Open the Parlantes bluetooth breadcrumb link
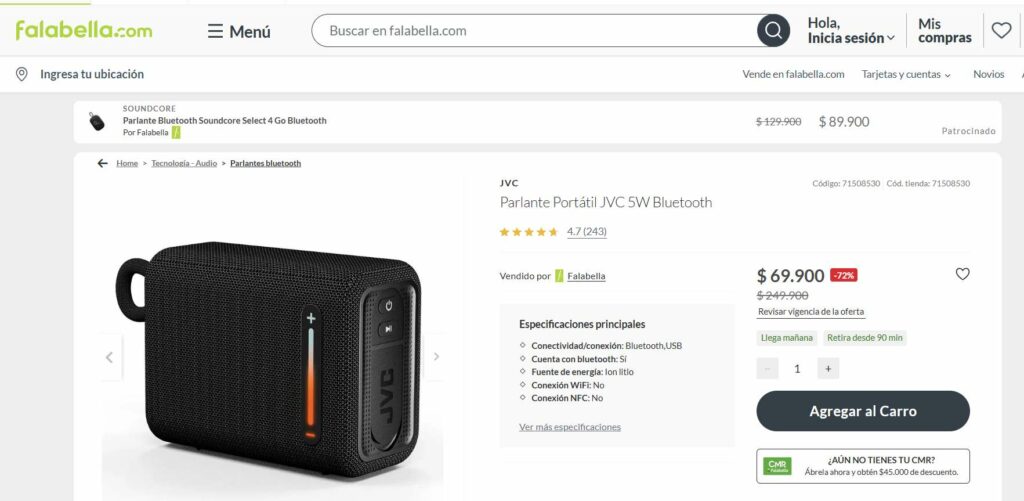This screenshot has width=1024, height=501. coord(265,163)
